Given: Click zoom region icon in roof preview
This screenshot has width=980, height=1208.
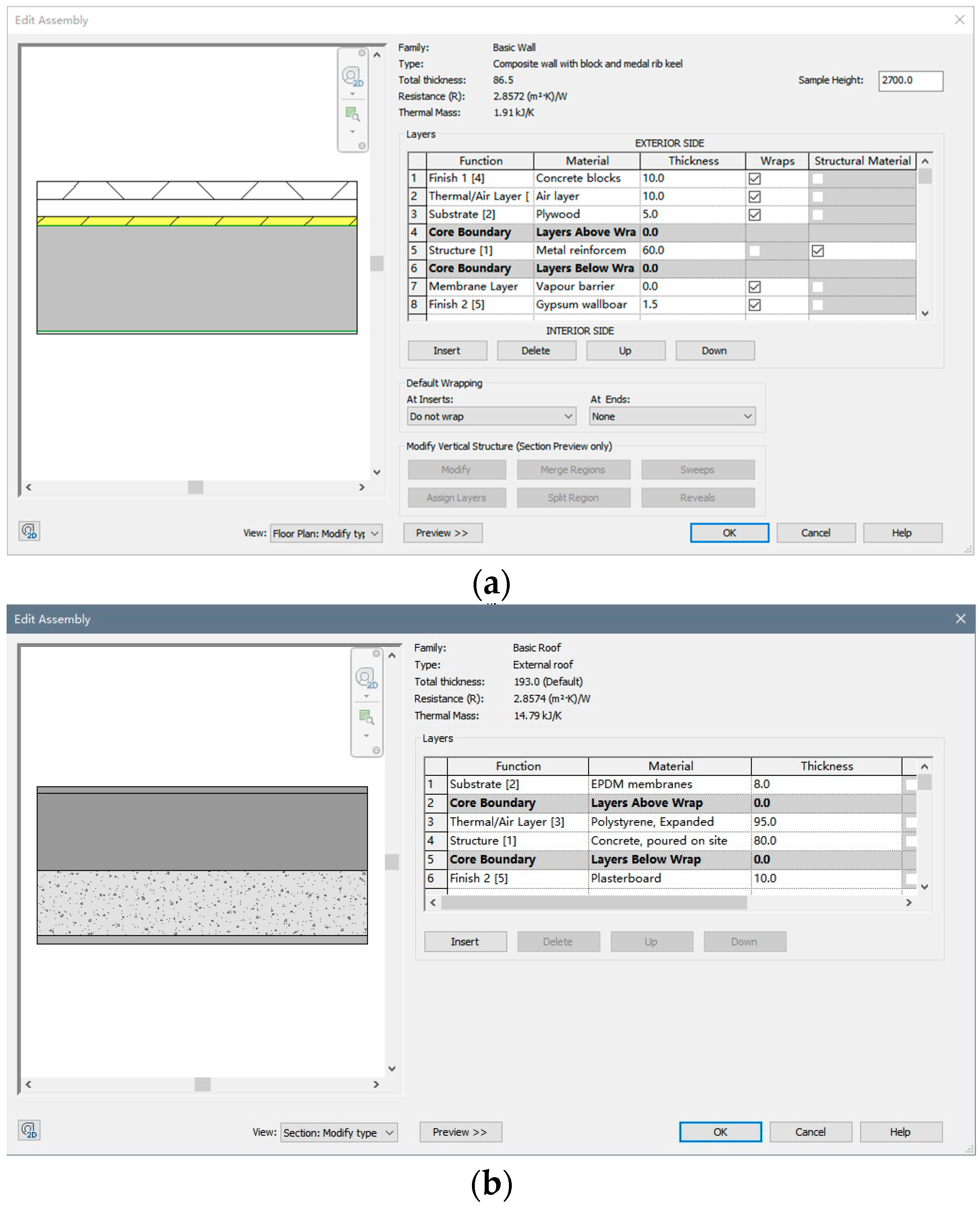Looking at the screenshot, I should coord(366,717).
